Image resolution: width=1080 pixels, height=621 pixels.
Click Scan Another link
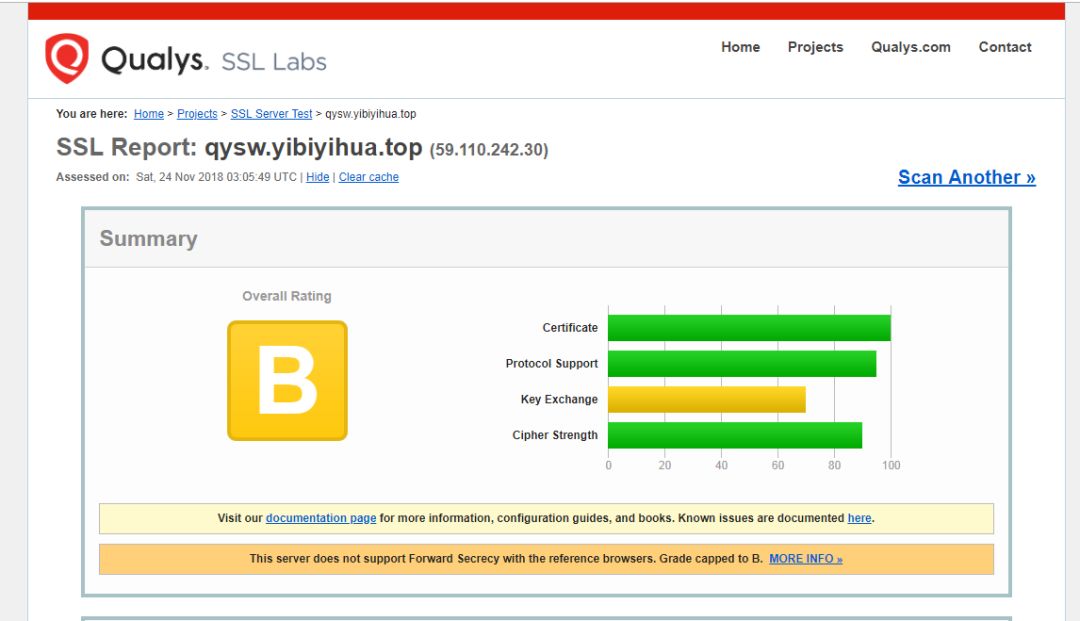(x=966, y=177)
